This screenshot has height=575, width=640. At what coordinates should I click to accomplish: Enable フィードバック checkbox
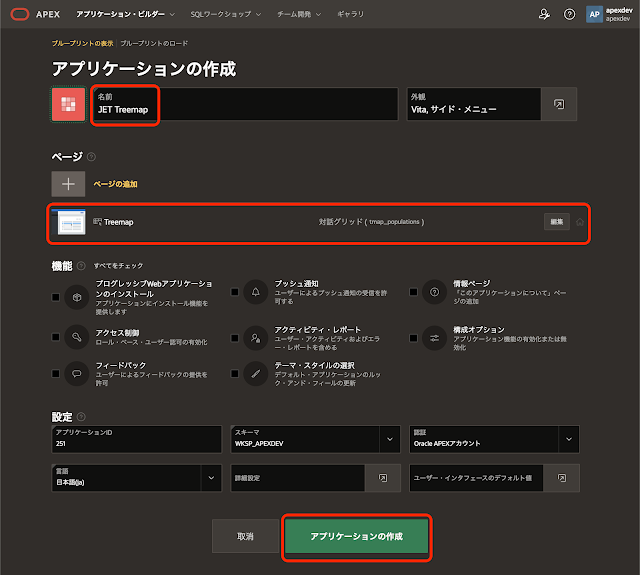[56, 373]
